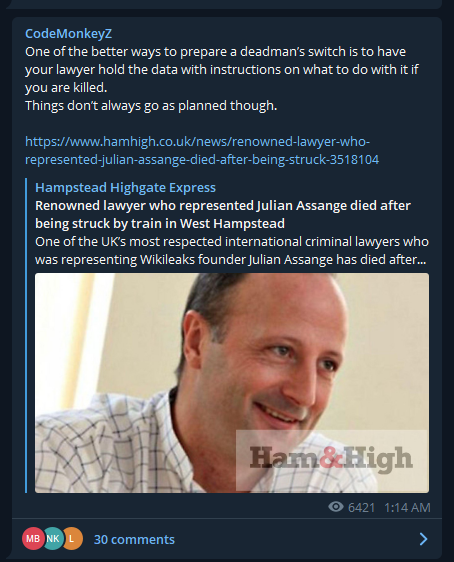Click the eye views icon
The width and height of the screenshot is (454, 562).
pyautogui.click(x=336, y=507)
